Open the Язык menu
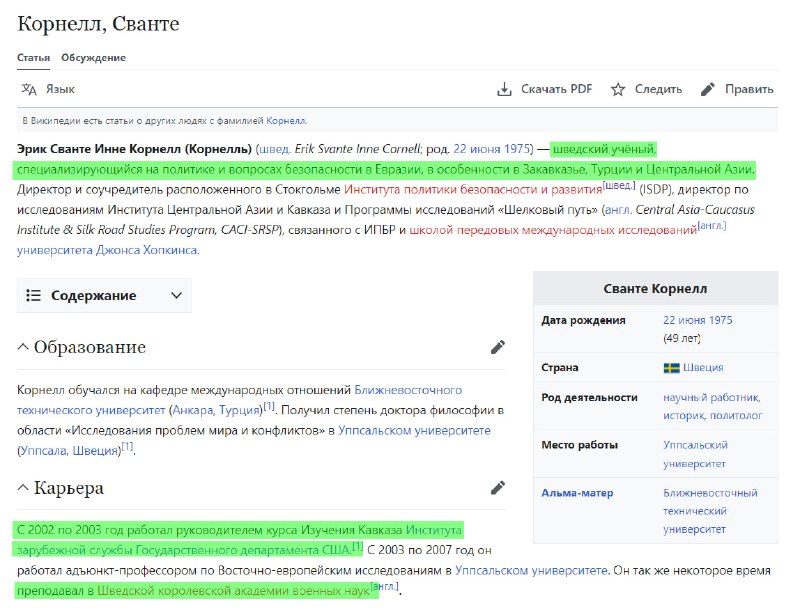 click(60, 89)
